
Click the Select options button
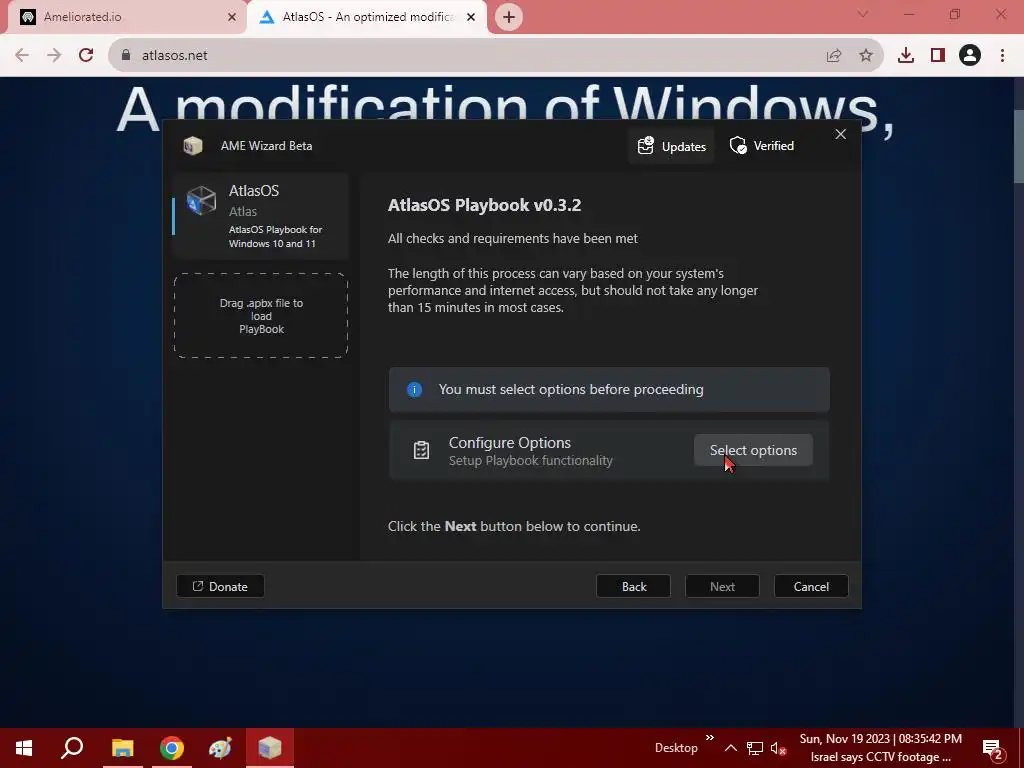[753, 450]
